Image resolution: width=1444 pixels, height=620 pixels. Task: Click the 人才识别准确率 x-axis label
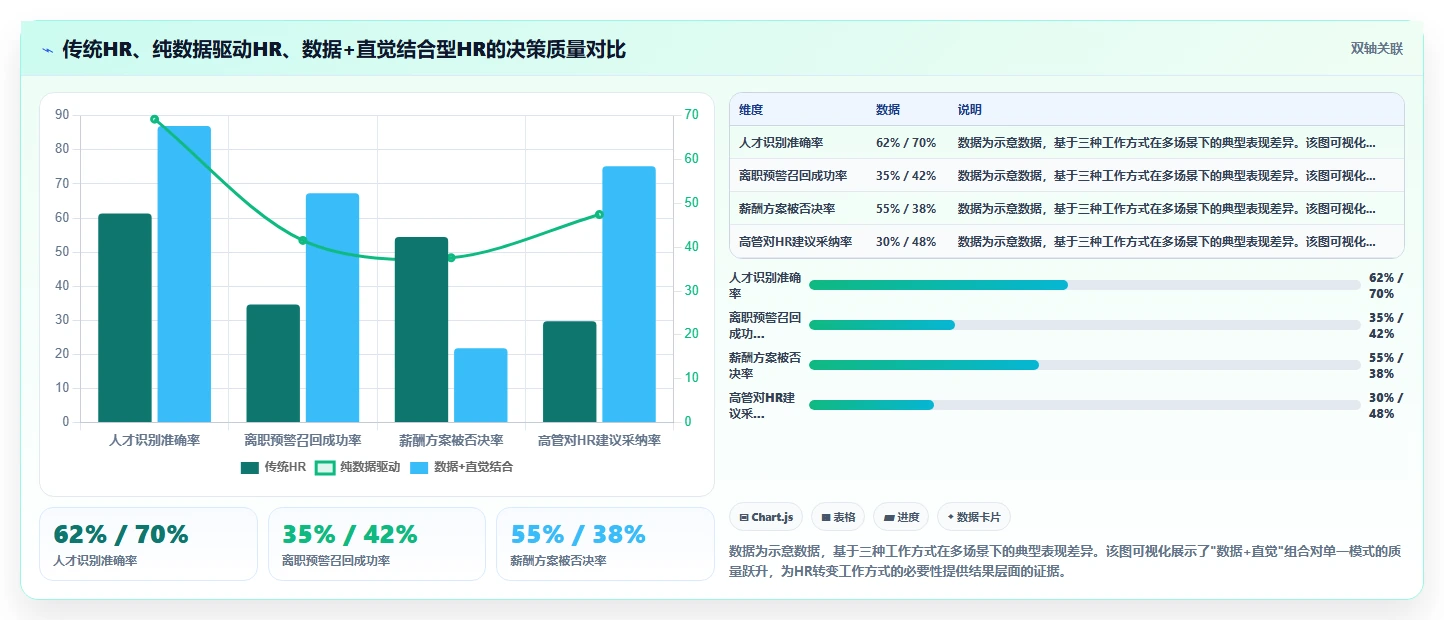155,440
